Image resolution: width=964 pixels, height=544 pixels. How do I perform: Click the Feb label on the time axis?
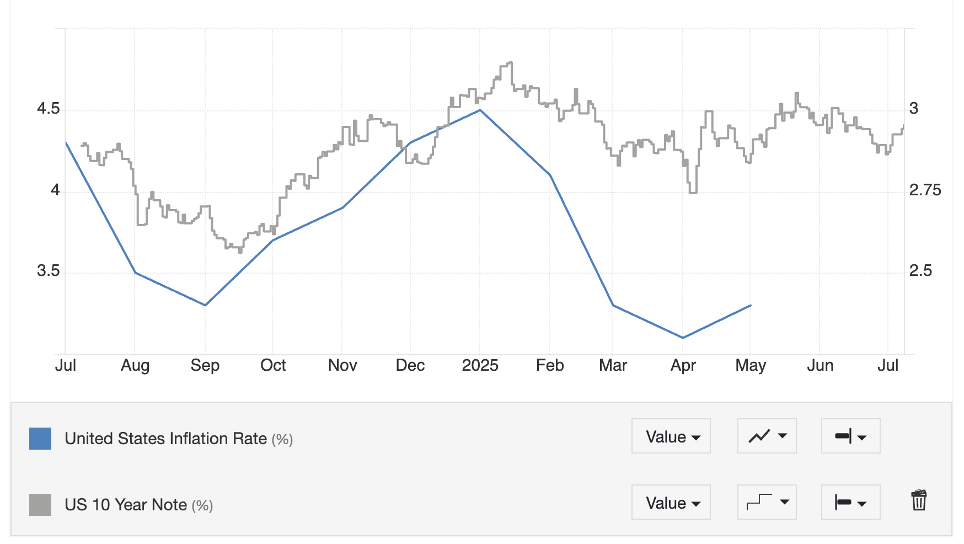(x=548, y=366)
